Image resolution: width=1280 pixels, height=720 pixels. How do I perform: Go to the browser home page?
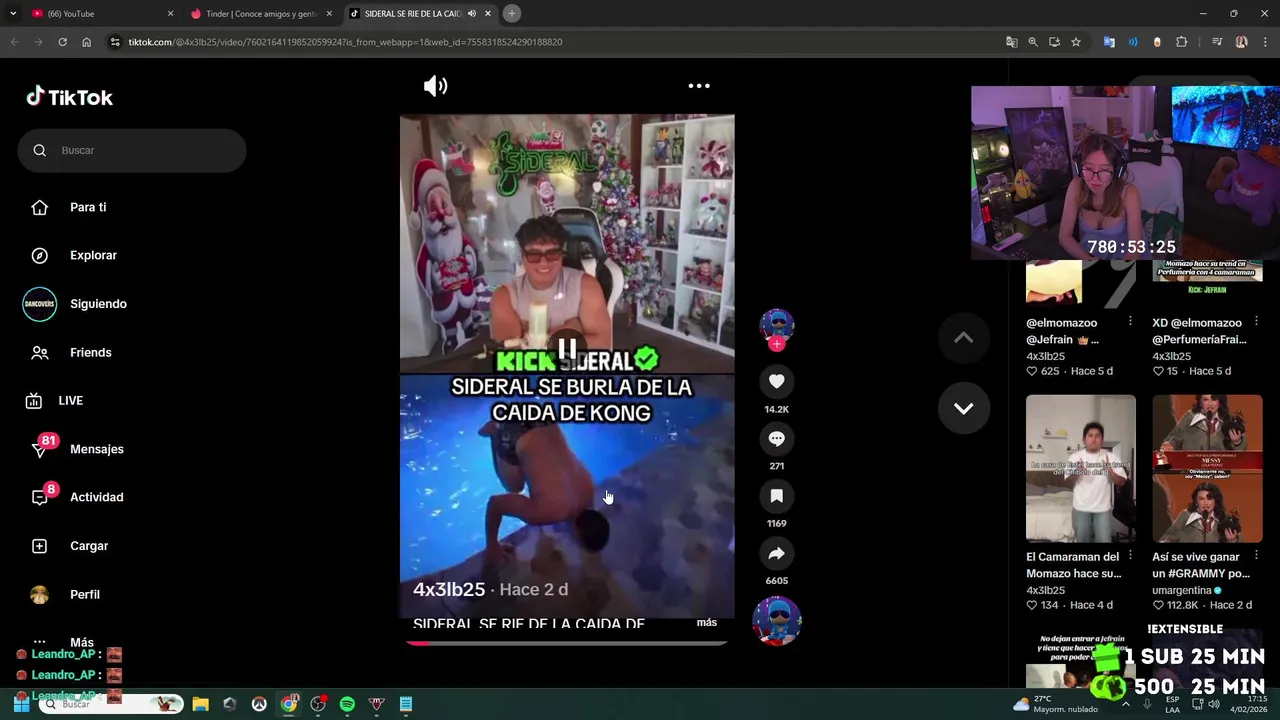pyautogui.click(x=87, y=42)
